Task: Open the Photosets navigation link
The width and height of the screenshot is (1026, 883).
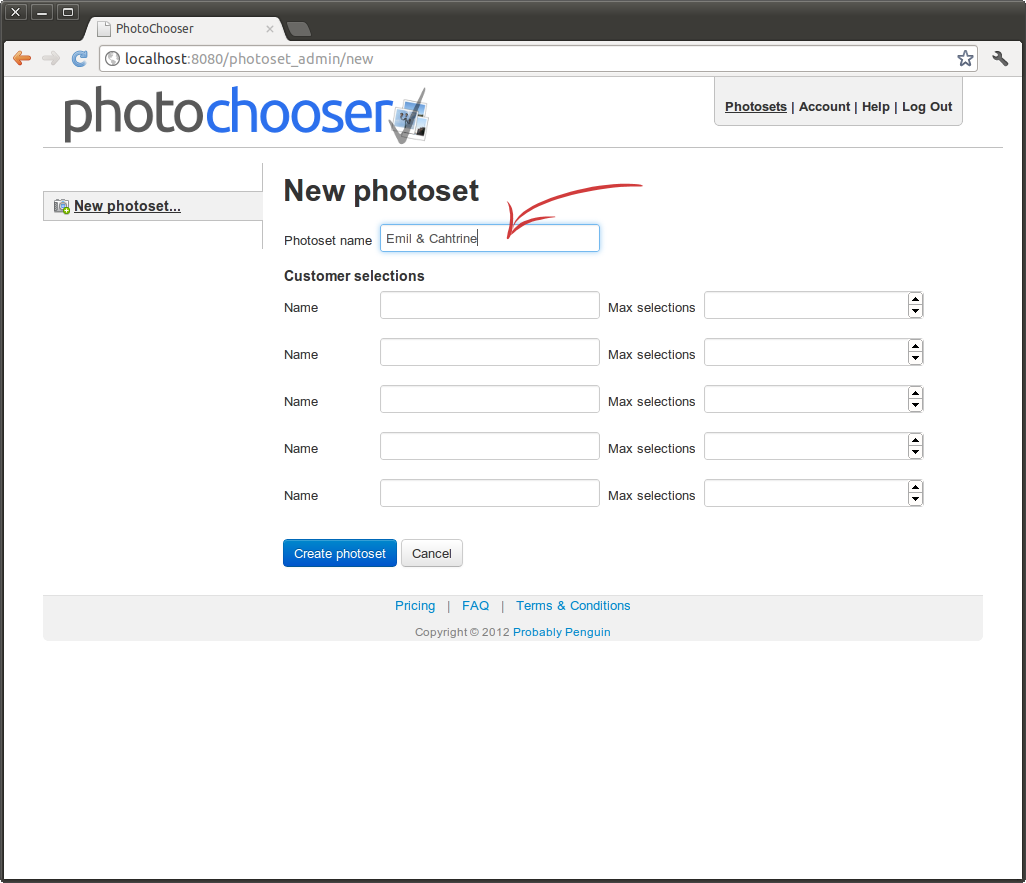Action: click(755, 107)
